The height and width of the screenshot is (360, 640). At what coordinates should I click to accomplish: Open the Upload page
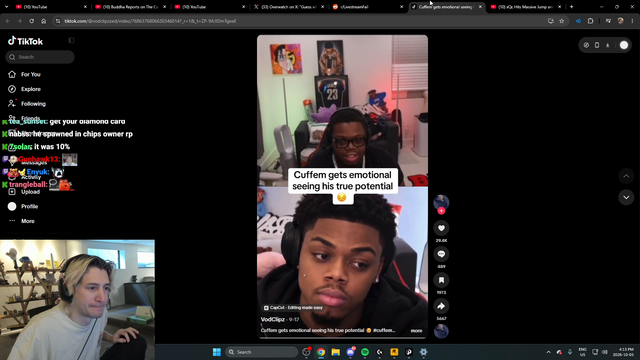pyautogui.click(x=24, y=192)
